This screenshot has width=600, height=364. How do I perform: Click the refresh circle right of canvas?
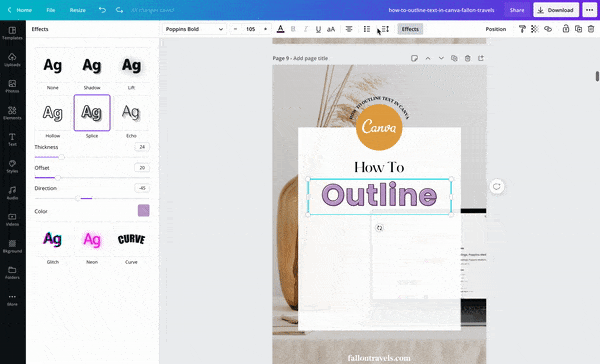pos(497,186)
